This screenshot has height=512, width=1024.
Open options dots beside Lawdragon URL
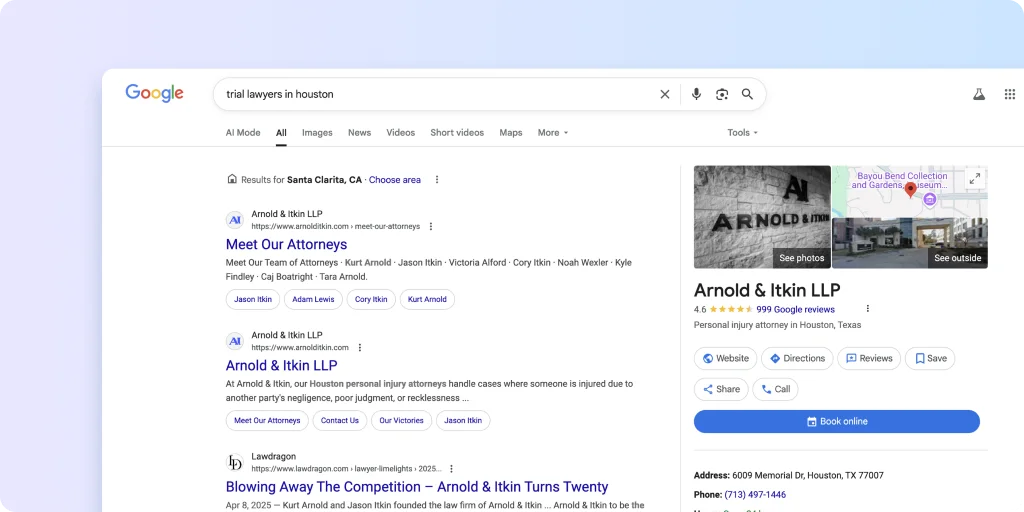[451, 469]
